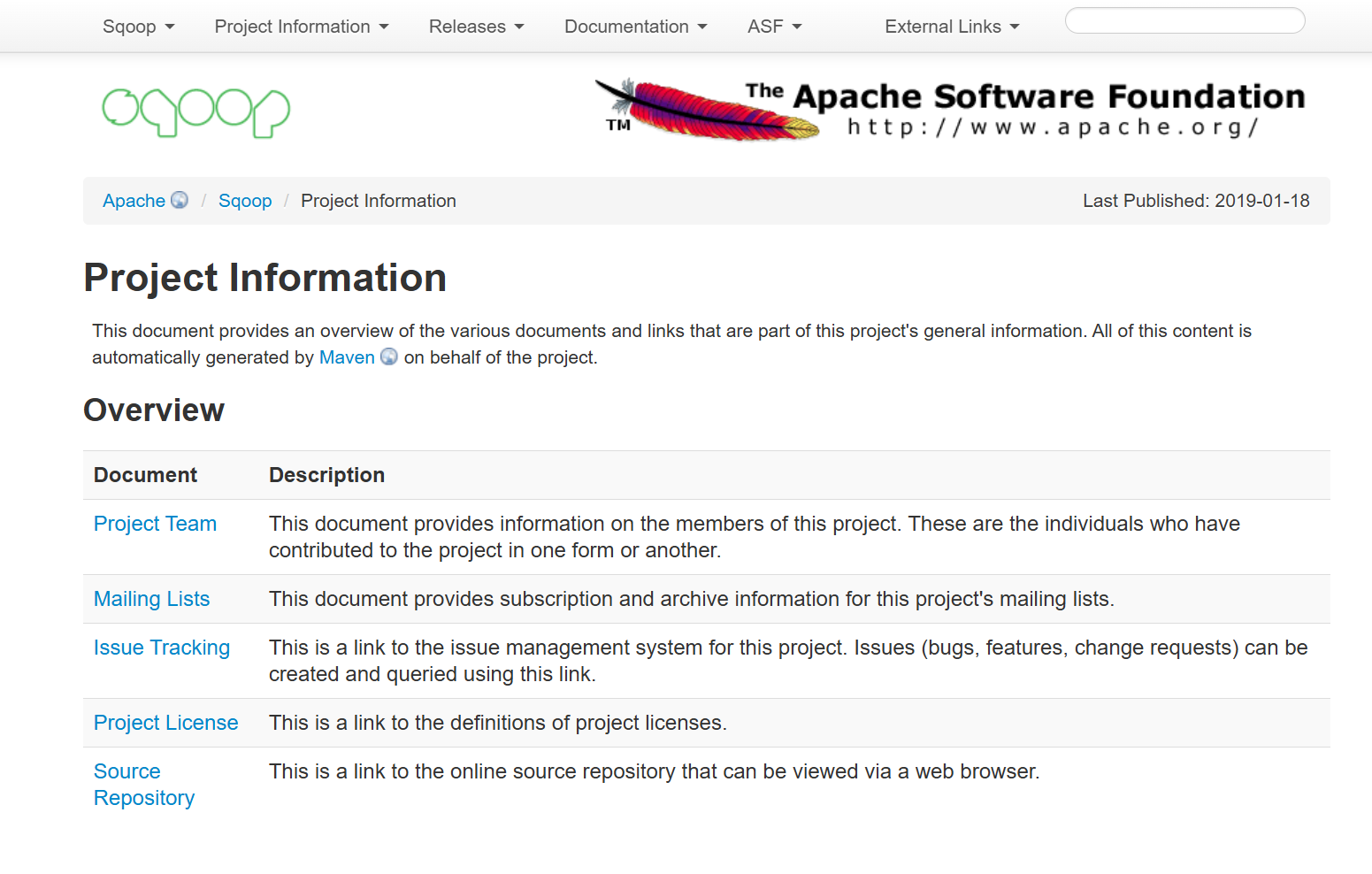Expand the Documentation dropdown menu
Image resolution: width=1372 pixels, height=874 pixels.
coord(635,27)
